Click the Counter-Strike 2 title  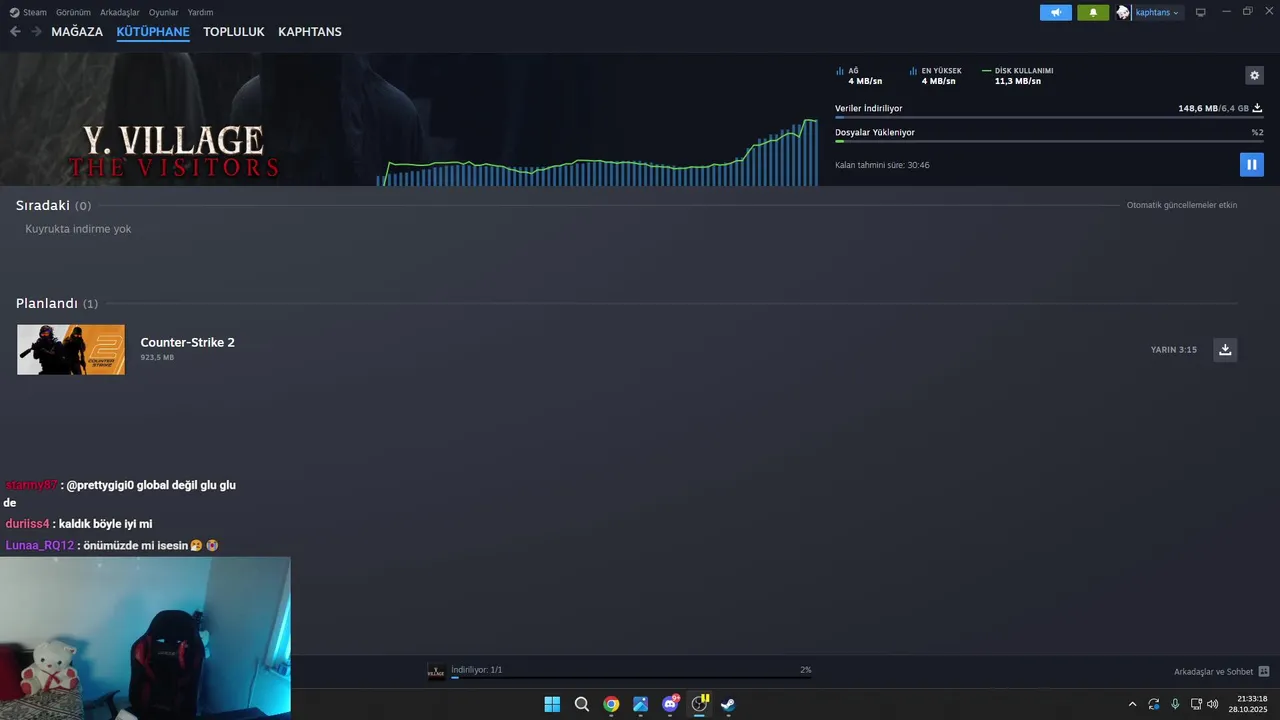coord(188,342)
